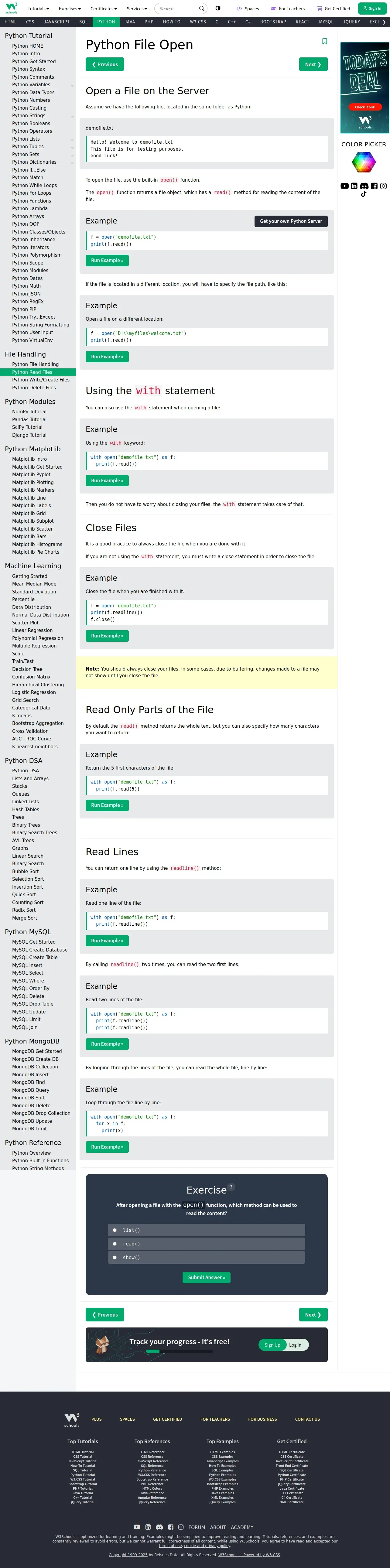Open the FOR BUSINESS footer link
Viewport: 390px width, 1568px height.
click(x=262, y=1419)
